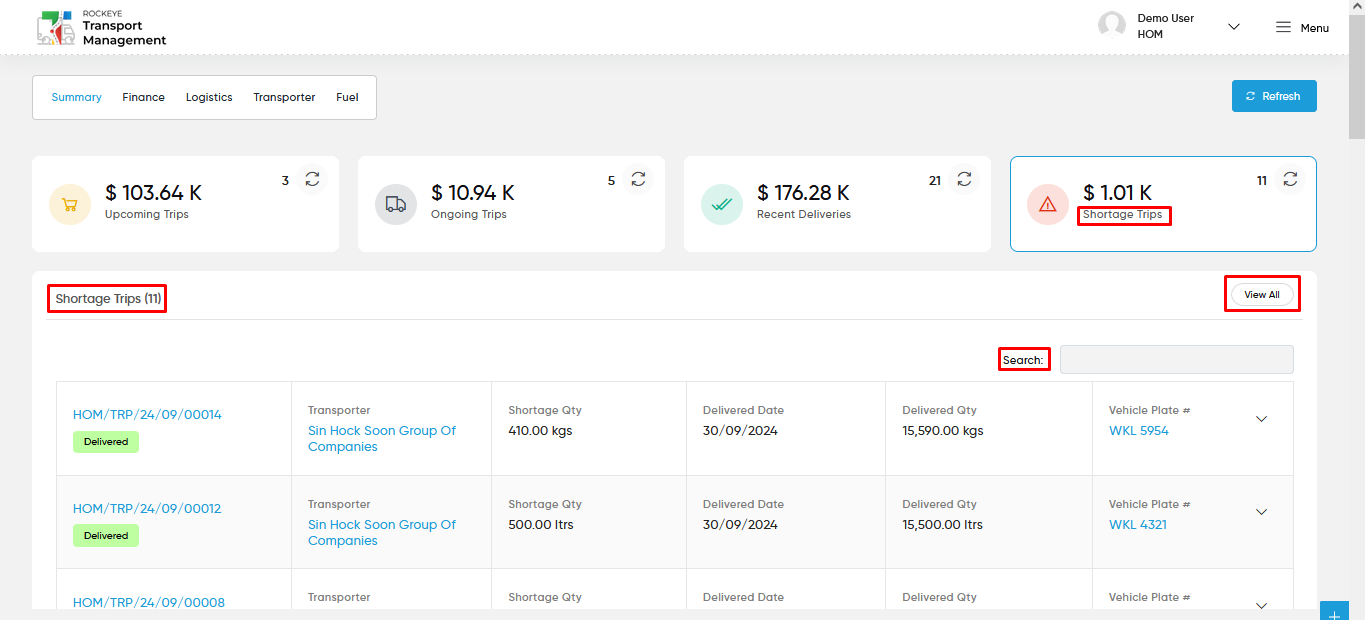Image resolution: width=1365 pixels, height=620 pixels.
Task: Click delivered quantity 15,590.00 kgs
Action: (x=943, y=431)
